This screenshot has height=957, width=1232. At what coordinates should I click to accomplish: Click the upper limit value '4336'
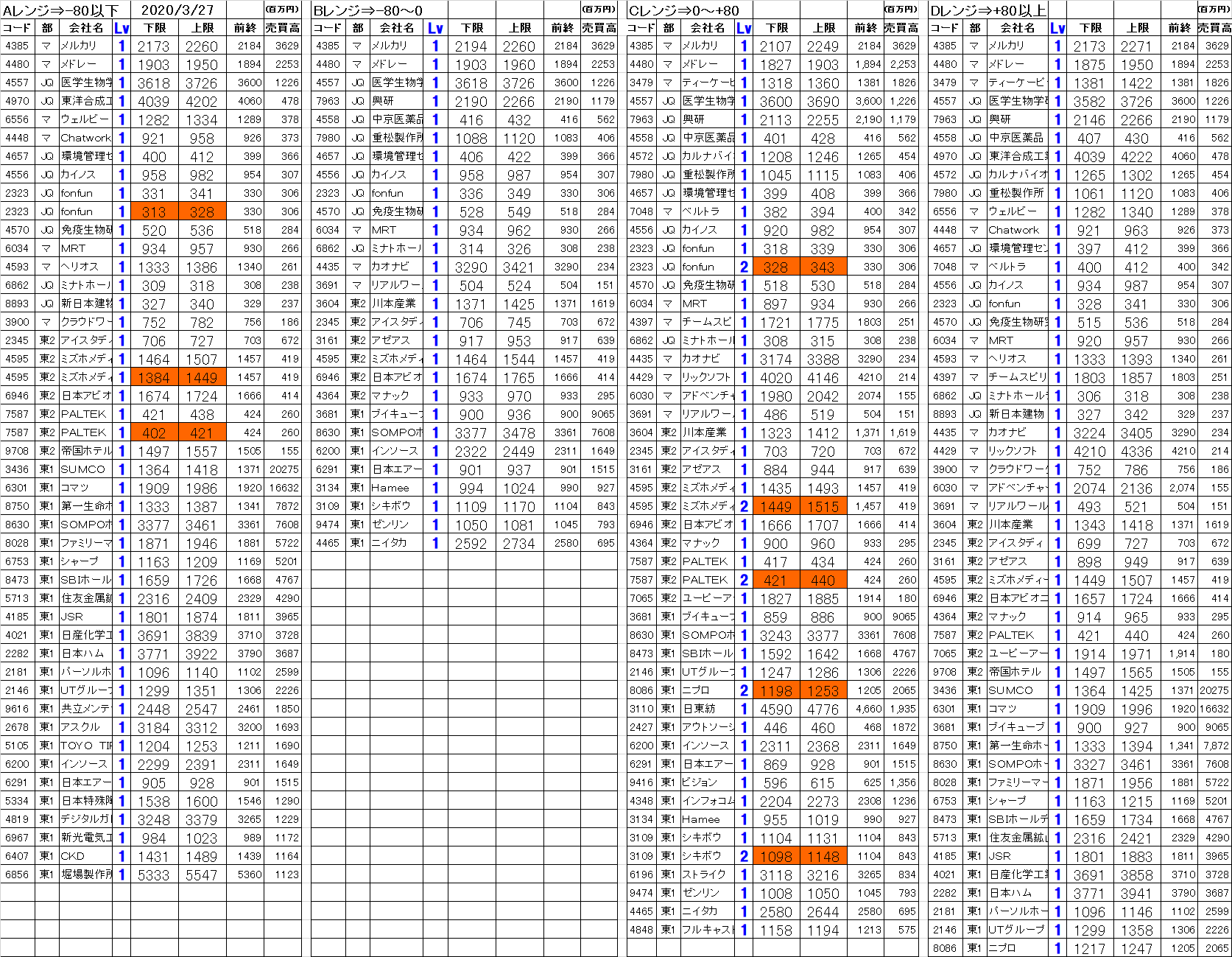[1136, 452]
